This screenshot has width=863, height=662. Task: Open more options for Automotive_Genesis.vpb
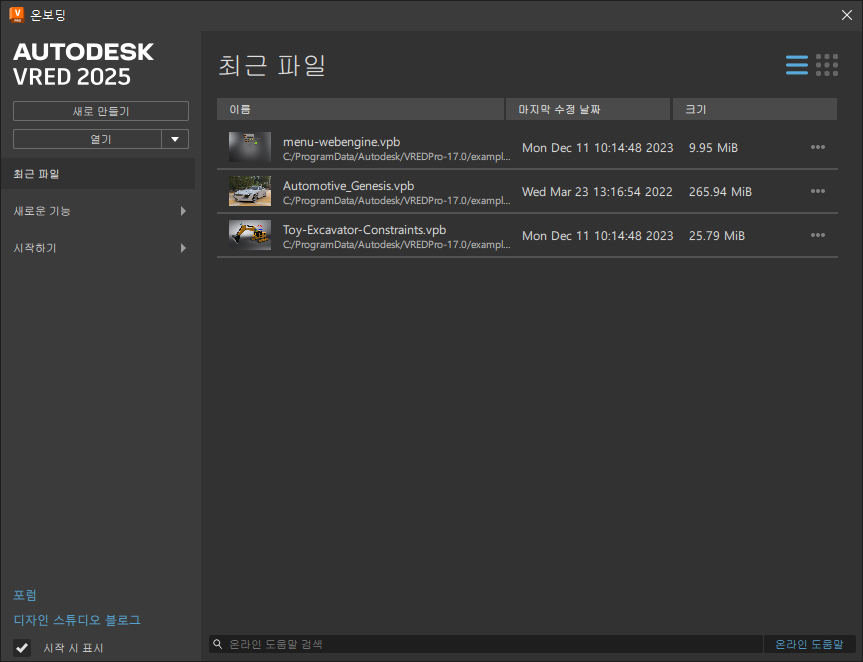817,191
